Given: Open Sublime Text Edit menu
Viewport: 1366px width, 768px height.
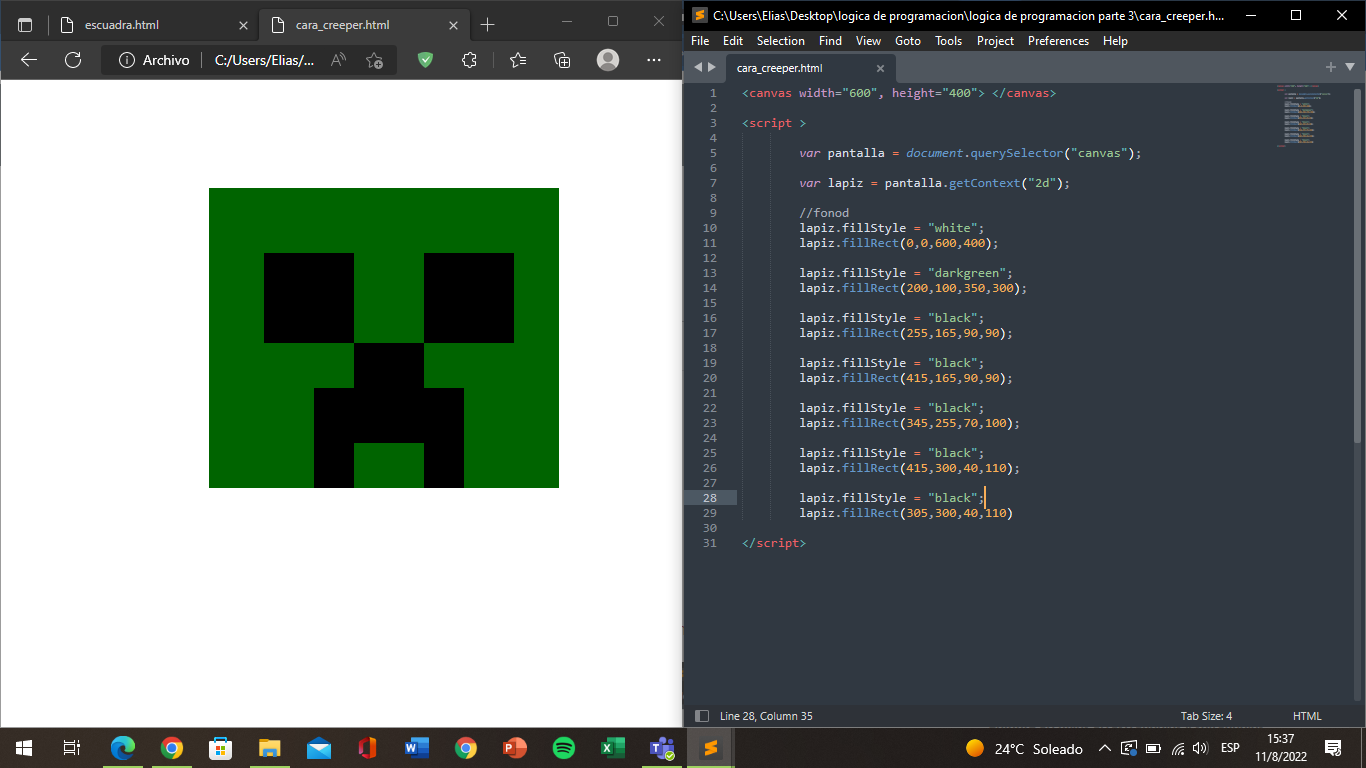Looking at the screenshot, I should click(733, 41).
